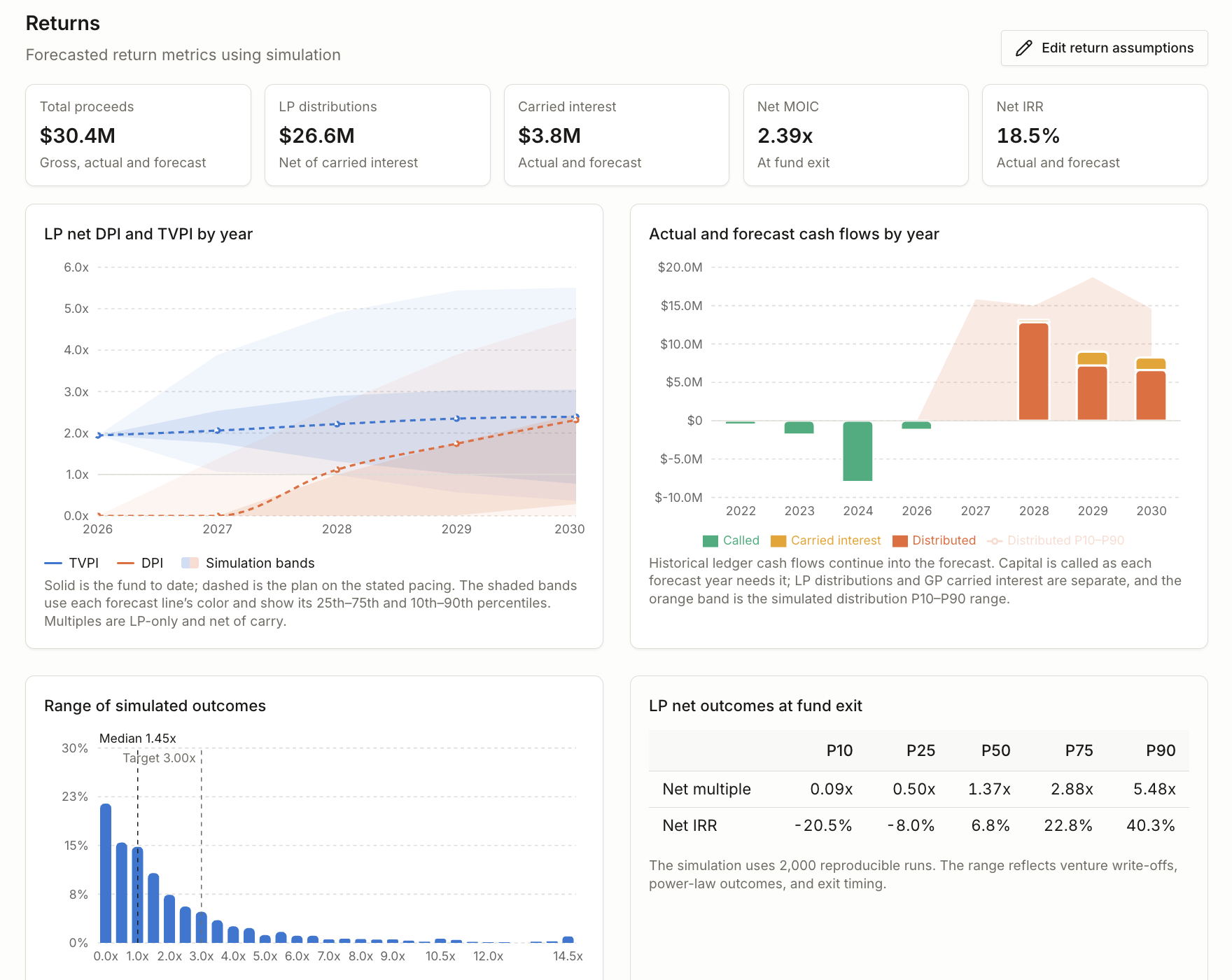The height and width of the screenshot is (980, 1232).
Task: Click the LP net DPI and TVPI chart title
Action: 148,234
